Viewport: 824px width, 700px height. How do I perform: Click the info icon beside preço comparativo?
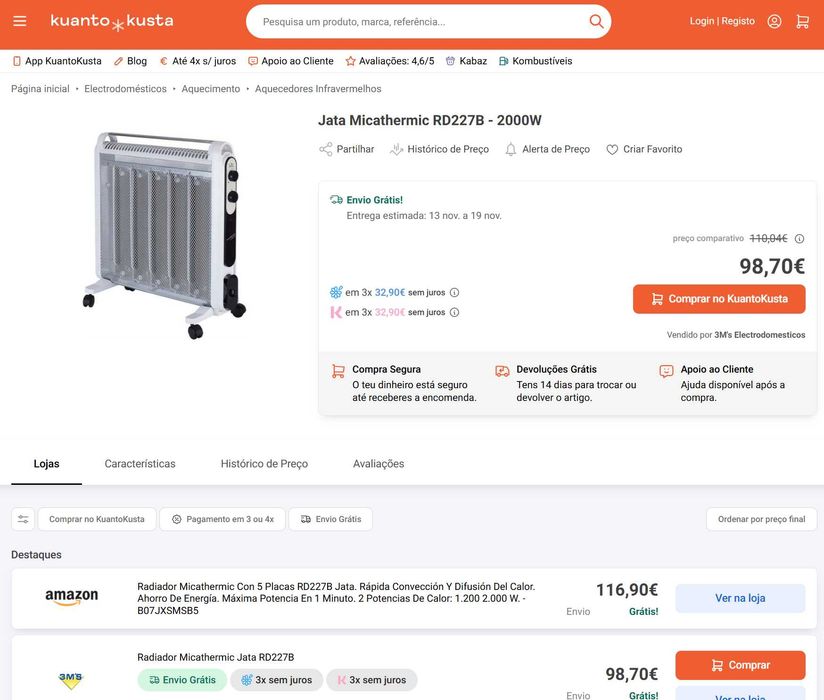pos(799,239)
